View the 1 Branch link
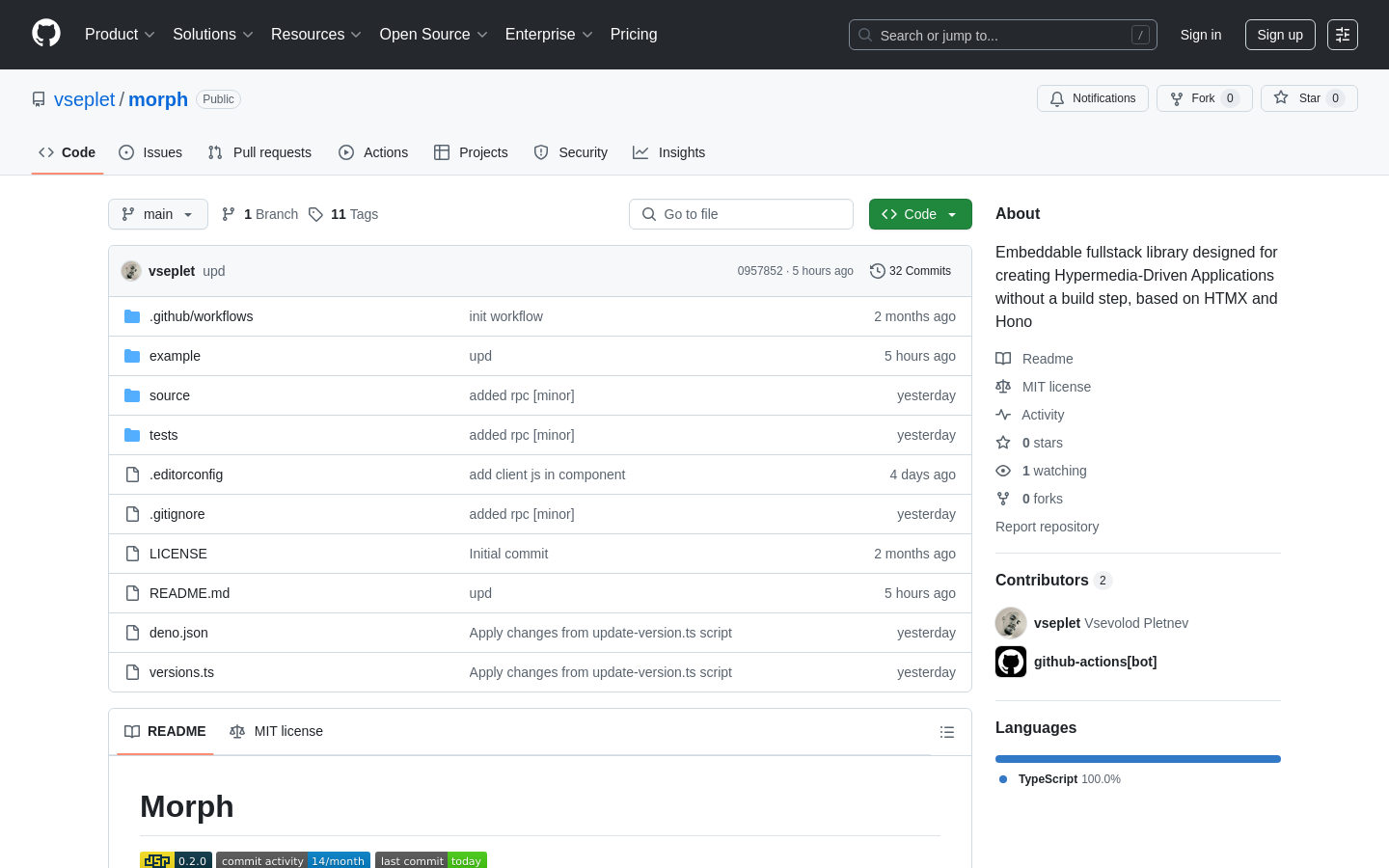The width and height of the screenshot is (1389, 868). point(260,214)
